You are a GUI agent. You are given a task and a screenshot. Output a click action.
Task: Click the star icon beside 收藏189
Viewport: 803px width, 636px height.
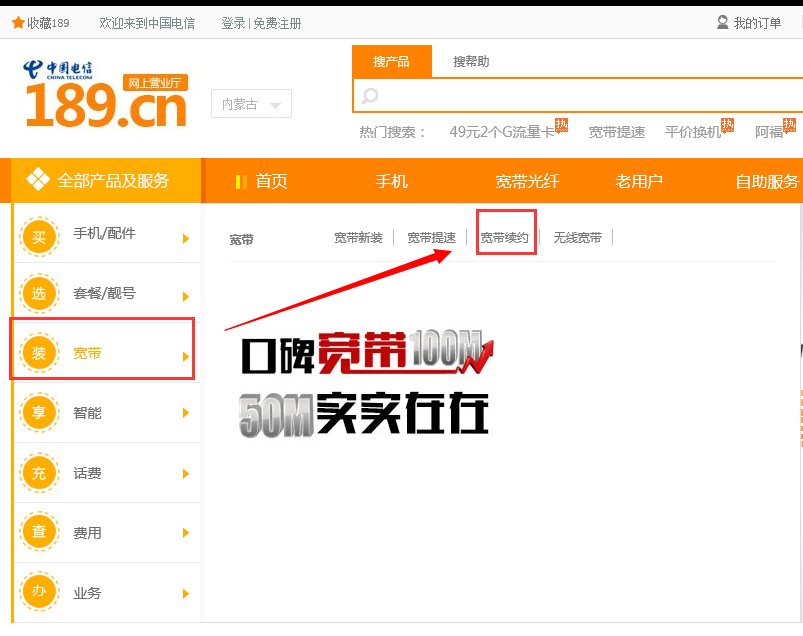click(x=17, y=21)
